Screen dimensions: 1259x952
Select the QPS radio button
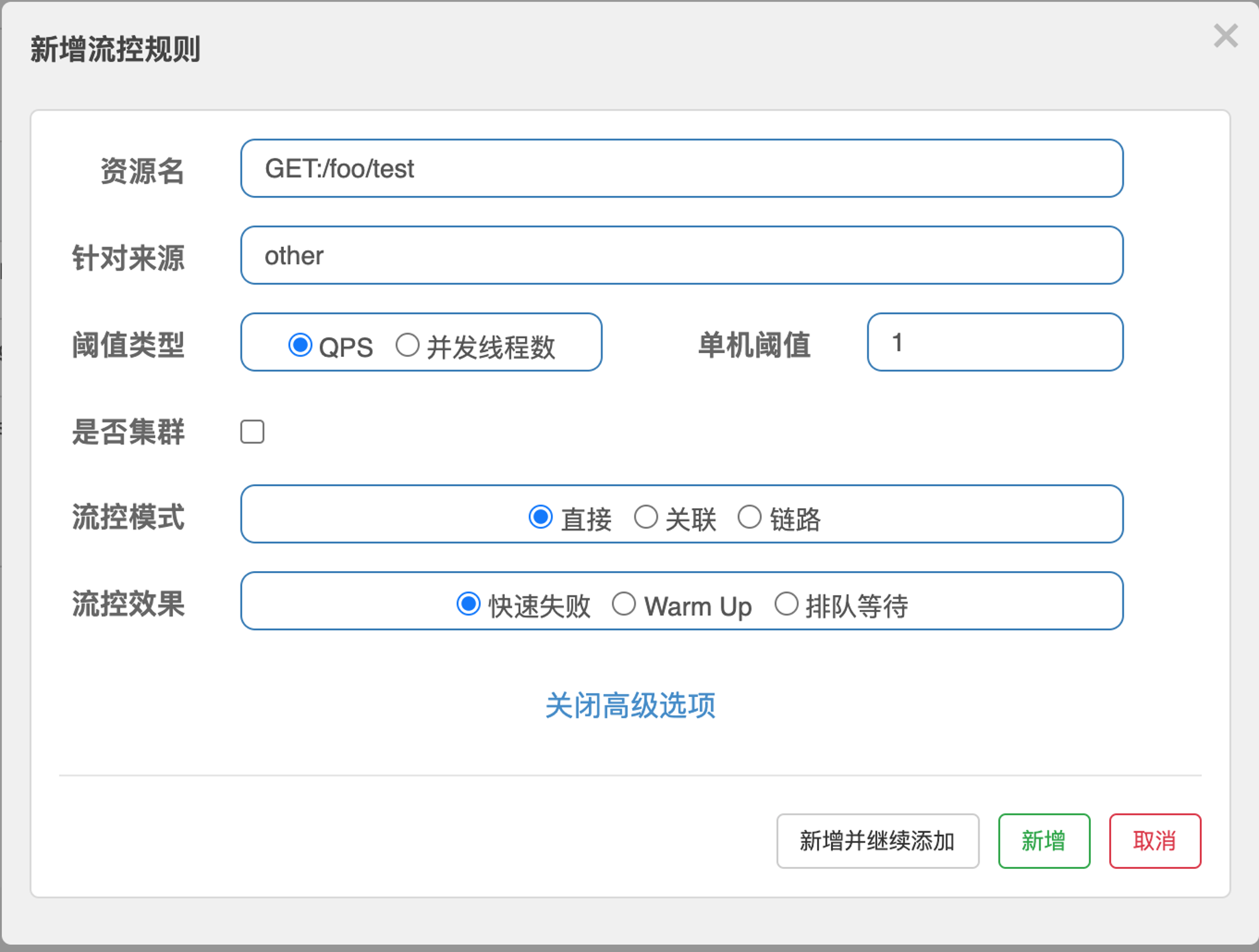click(300, 345)
